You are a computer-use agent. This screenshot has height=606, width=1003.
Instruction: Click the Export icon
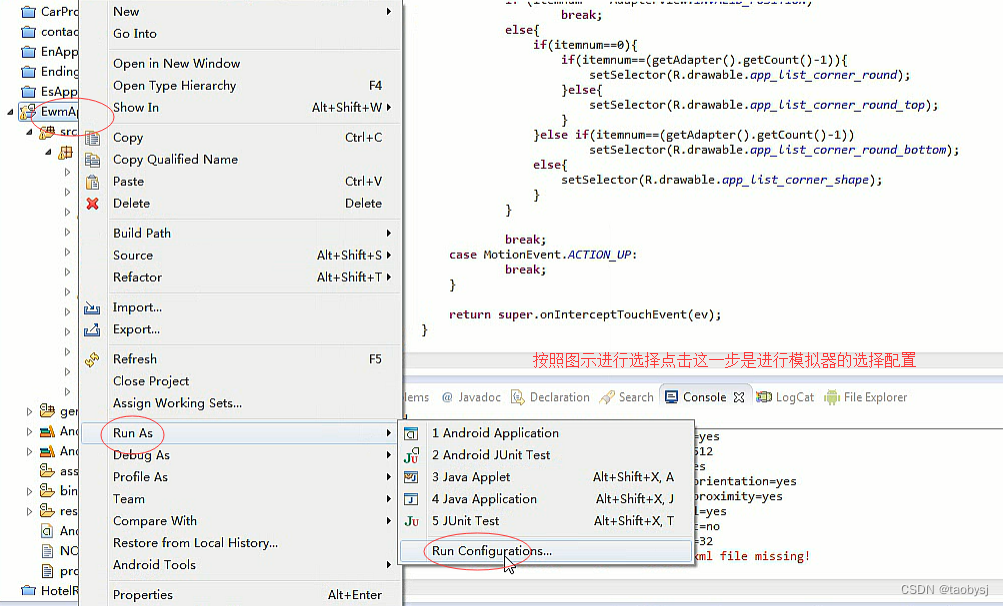point(92,330)
